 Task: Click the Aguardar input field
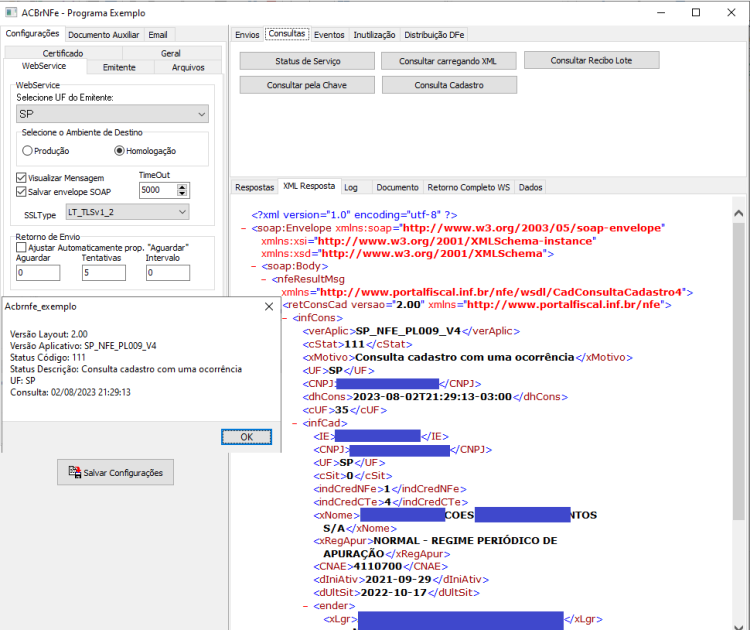[38, 273]
